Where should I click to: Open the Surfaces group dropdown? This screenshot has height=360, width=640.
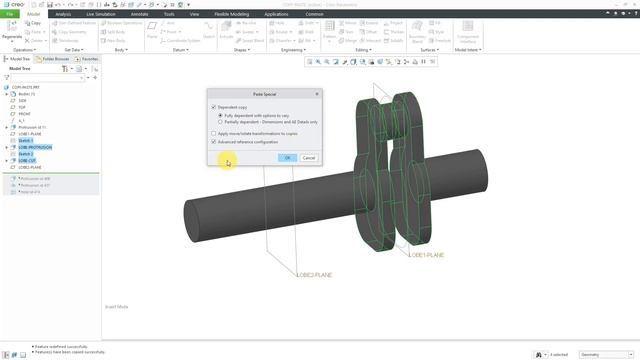pos(430,50)
